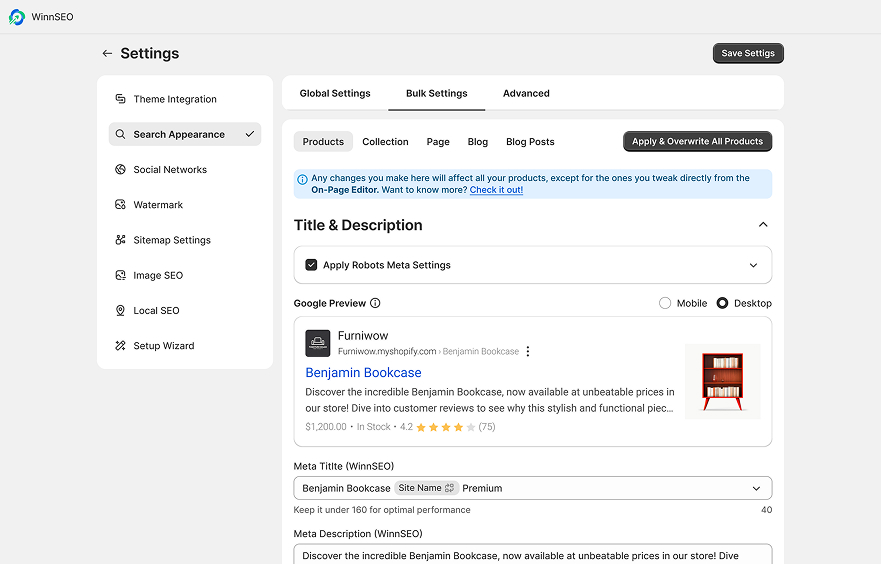881x564 pixels.
Task: Open Local SEO settings
Action: coord(185,311)
